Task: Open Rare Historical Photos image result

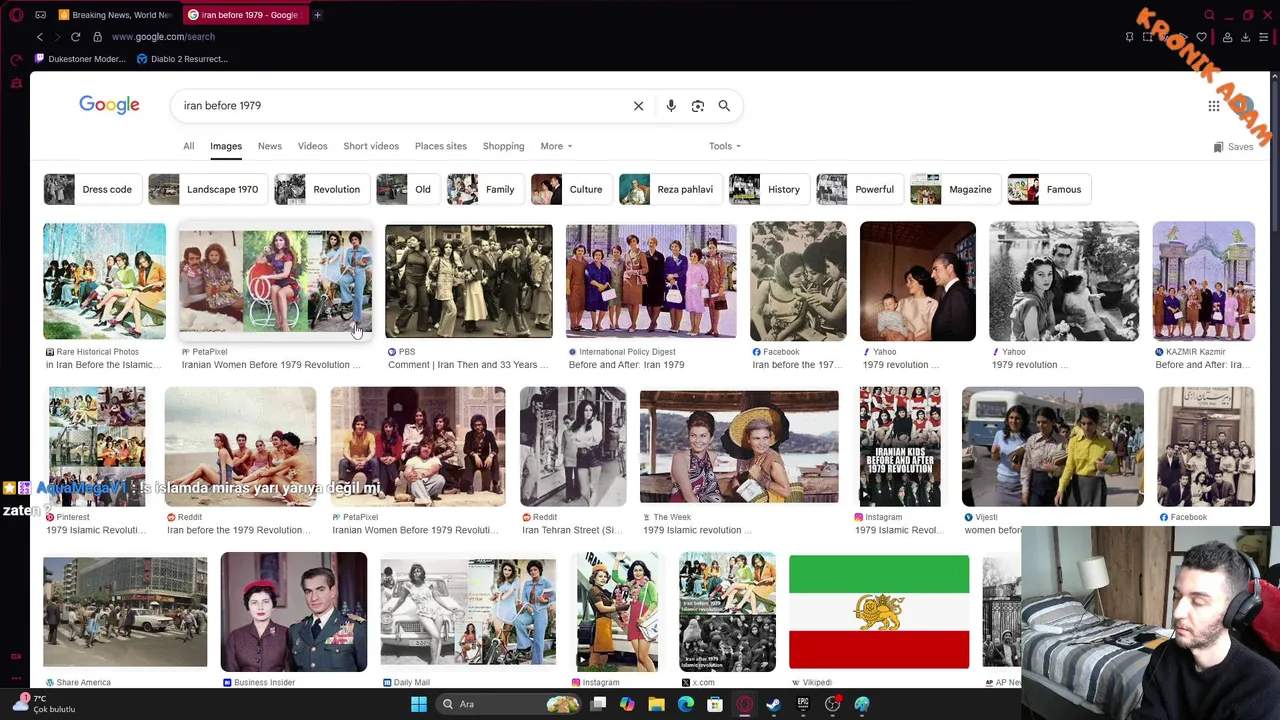Action: [104, 281]
